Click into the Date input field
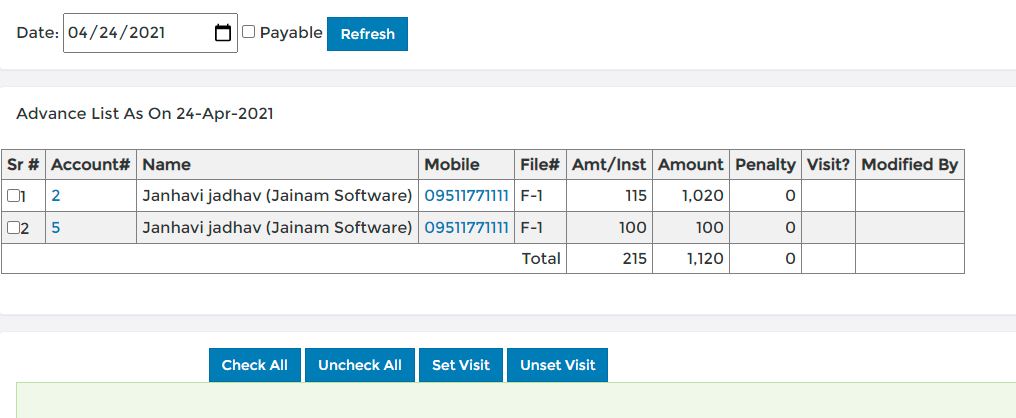The width and height of the screenshot is (1016, 418). point(150,33)
